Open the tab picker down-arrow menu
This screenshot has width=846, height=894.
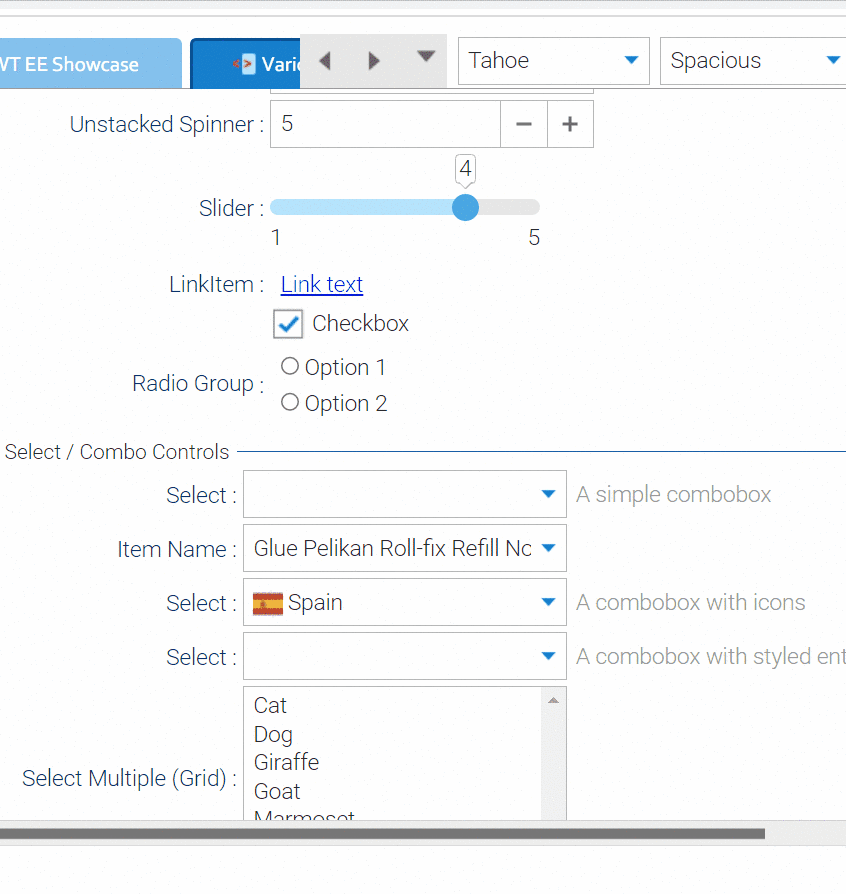426,57
